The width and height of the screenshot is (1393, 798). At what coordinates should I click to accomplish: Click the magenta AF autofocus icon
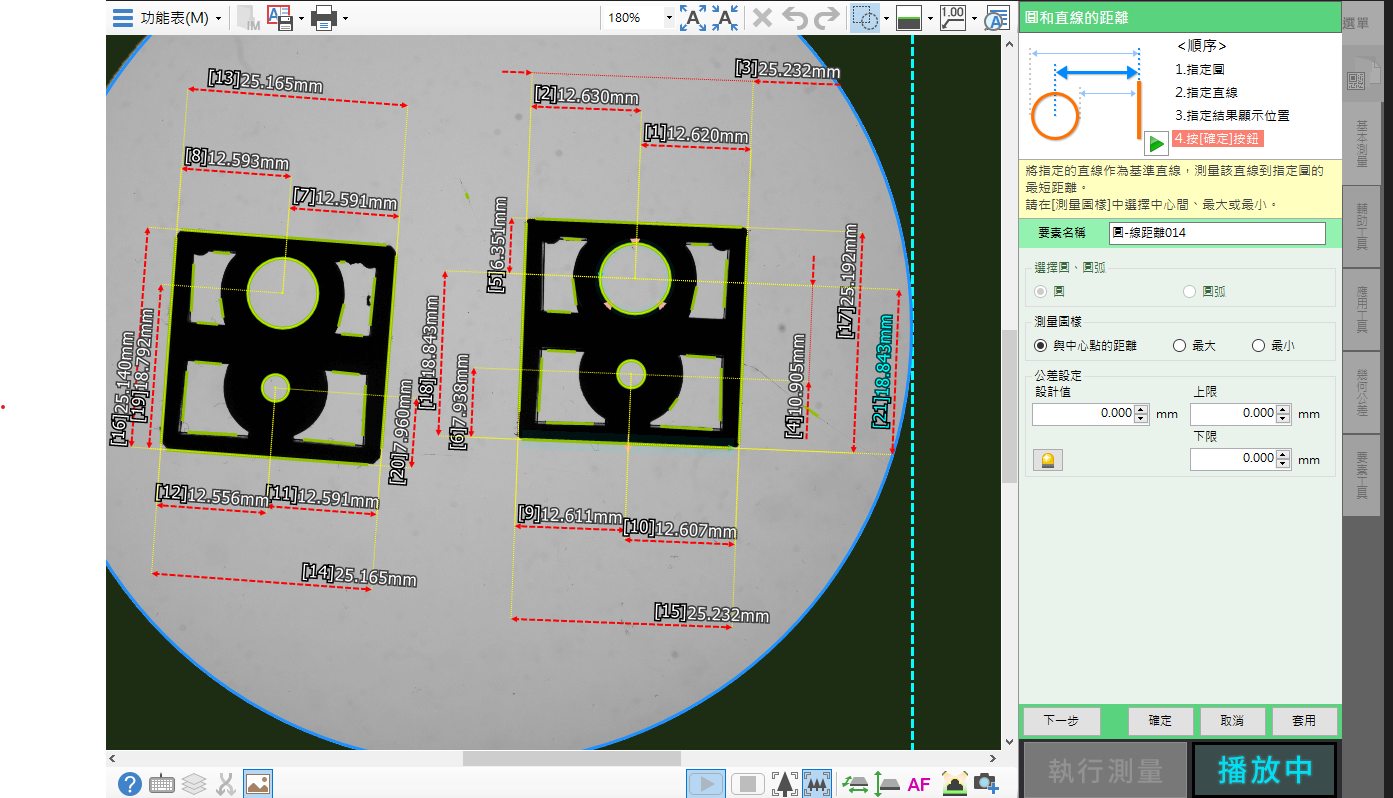[918, 784]
